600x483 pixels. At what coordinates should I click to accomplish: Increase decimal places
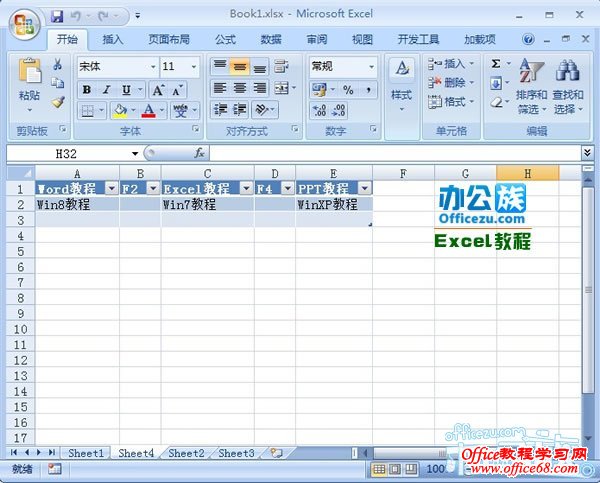point(320,111)
